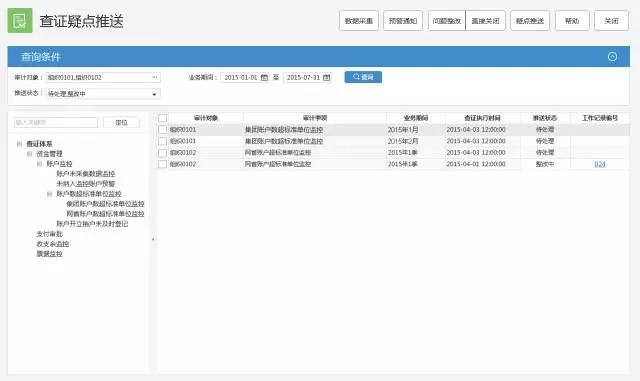Check the first row's checkbox for 2015年1月
This screenshot has height=381, width=640.
[x=162, y=129]
